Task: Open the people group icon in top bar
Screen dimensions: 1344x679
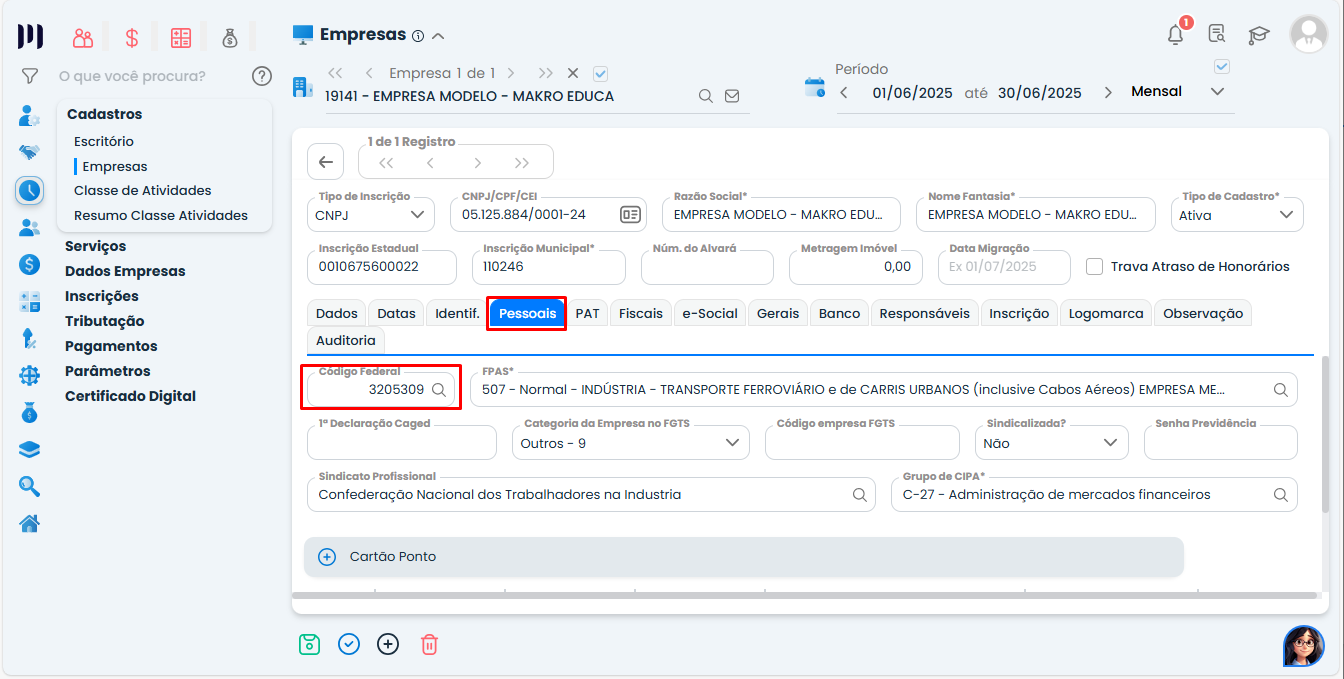Action: (83, 38)
